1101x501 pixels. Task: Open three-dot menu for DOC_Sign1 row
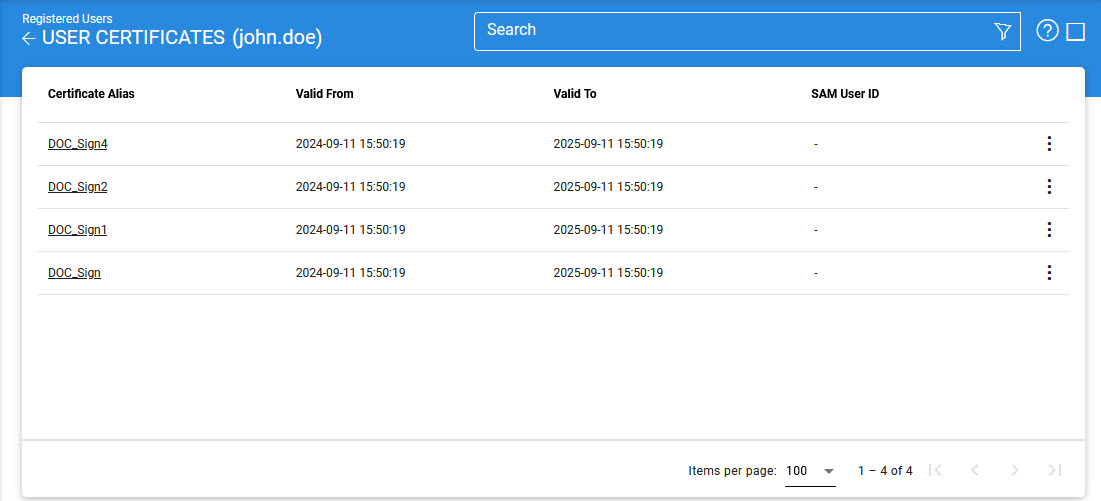(x=1049, y=230)
